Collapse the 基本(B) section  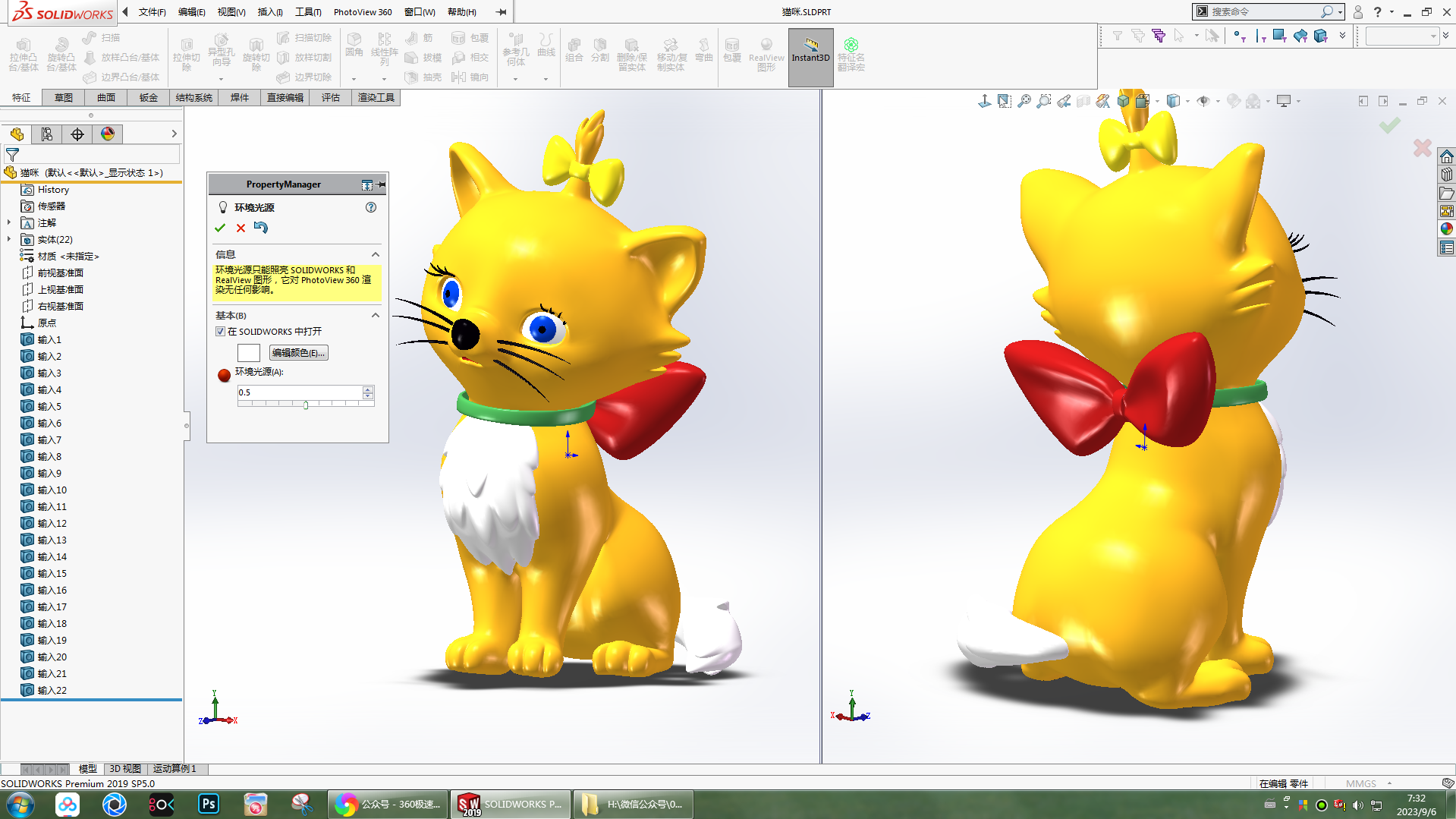coord(375,315)
